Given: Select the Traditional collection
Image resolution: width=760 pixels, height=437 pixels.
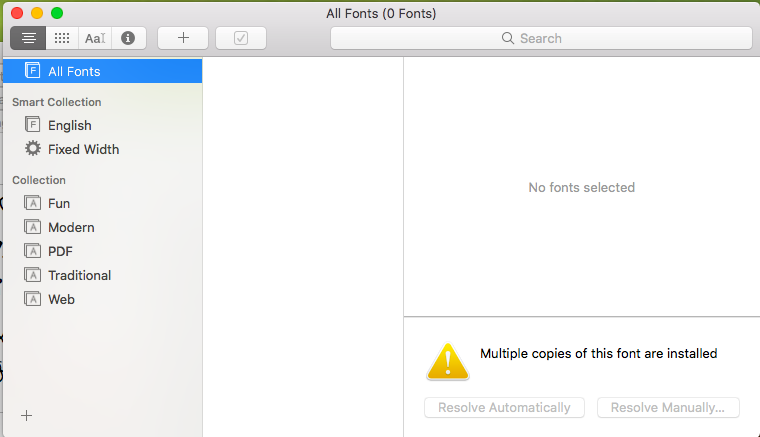Looking at the screenshot, I should (103, 275).
